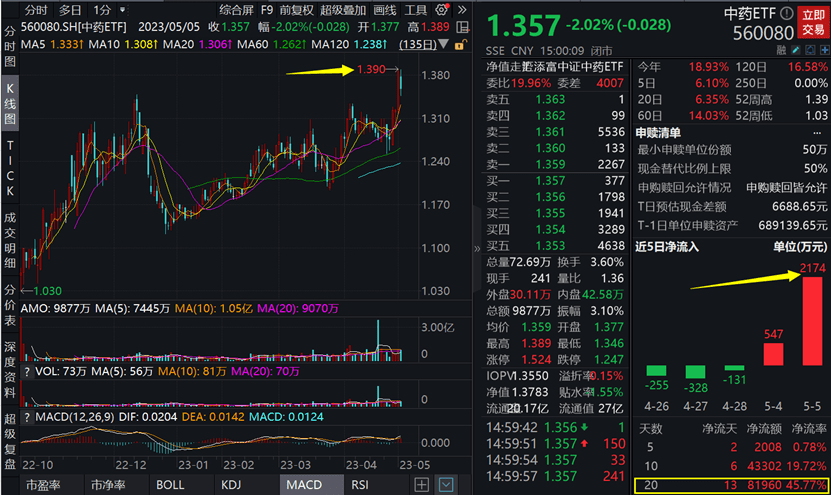Select TICK in left sidebar

(10, 168)
